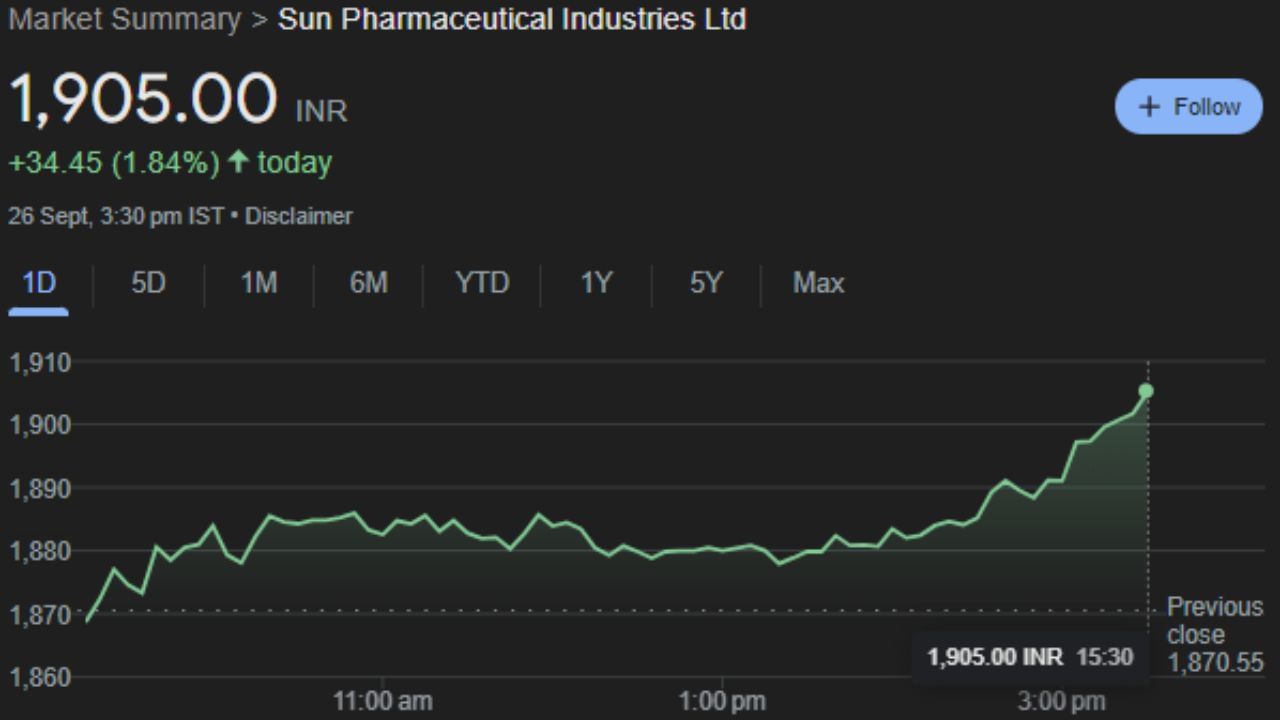The image size is (1280, 720).
Task: Click the Follow button
Action: coord(1189,106)
